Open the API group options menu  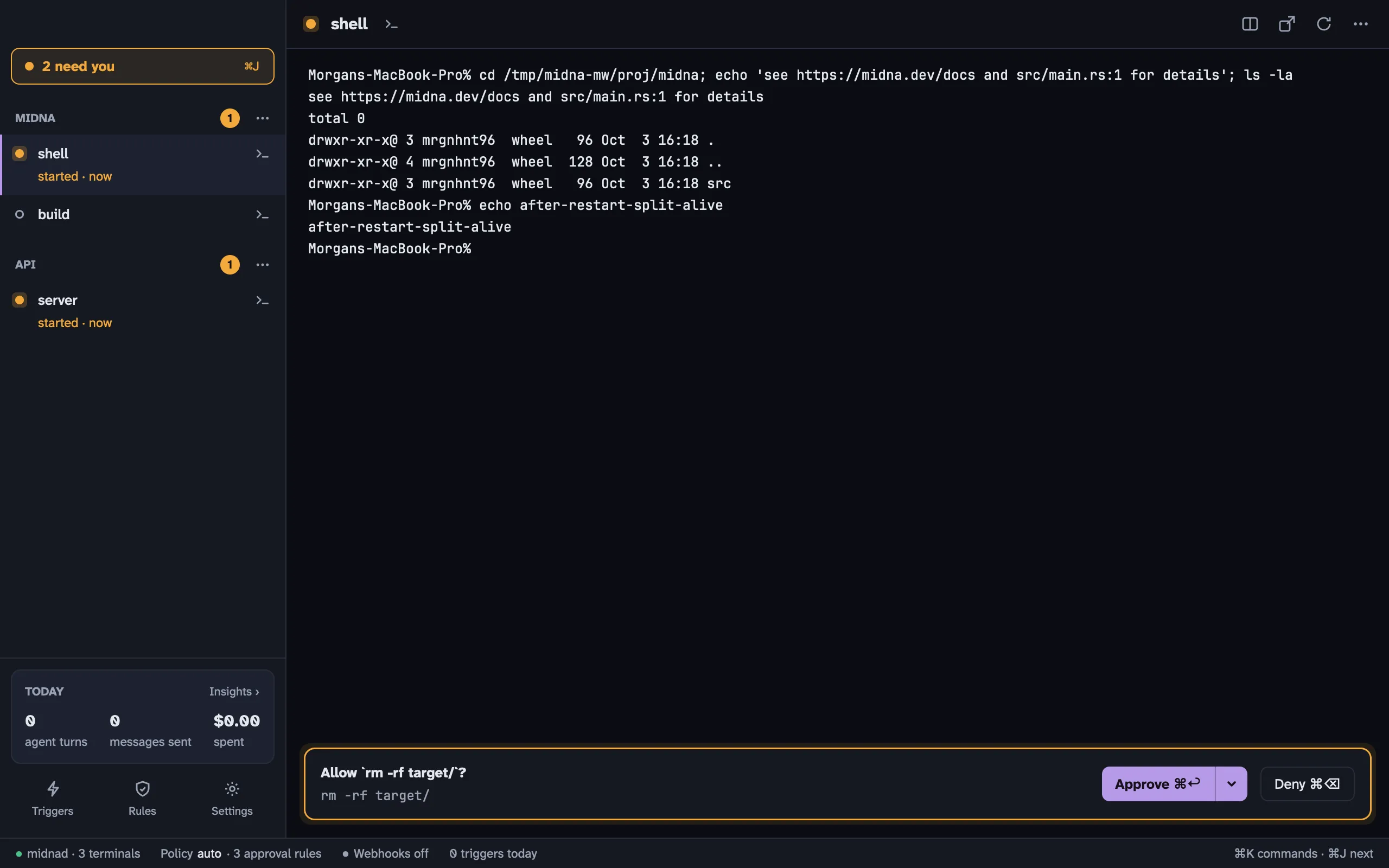point(262,265)
